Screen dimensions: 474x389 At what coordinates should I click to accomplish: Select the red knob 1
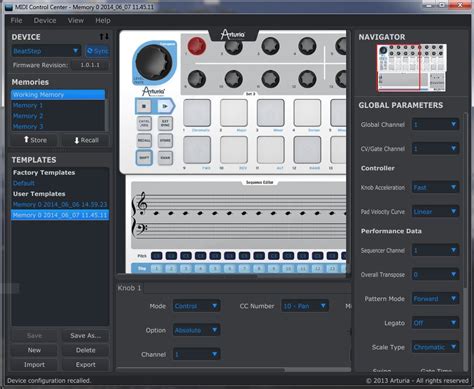197,46
